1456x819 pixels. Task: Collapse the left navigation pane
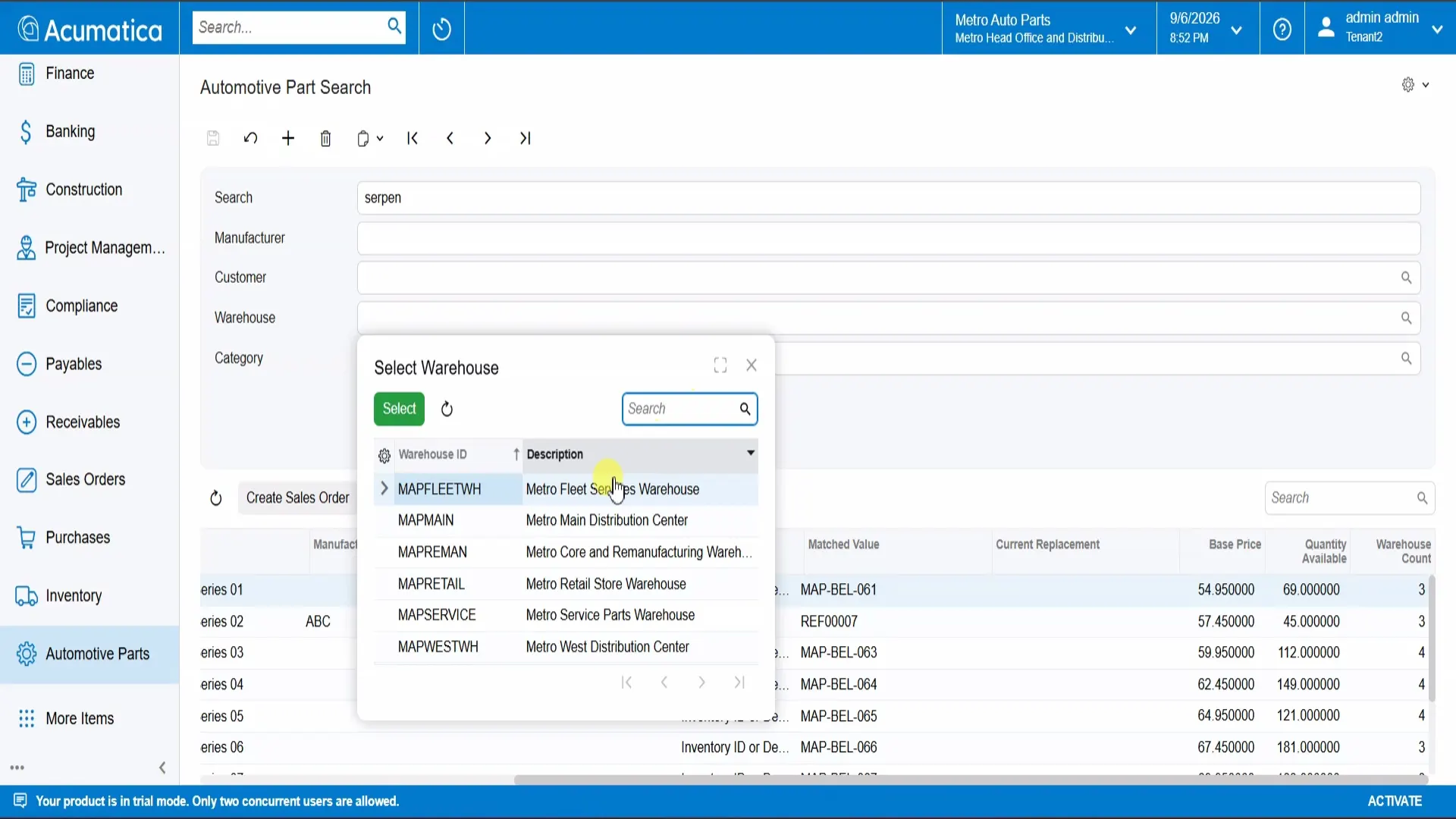(162, 767)
